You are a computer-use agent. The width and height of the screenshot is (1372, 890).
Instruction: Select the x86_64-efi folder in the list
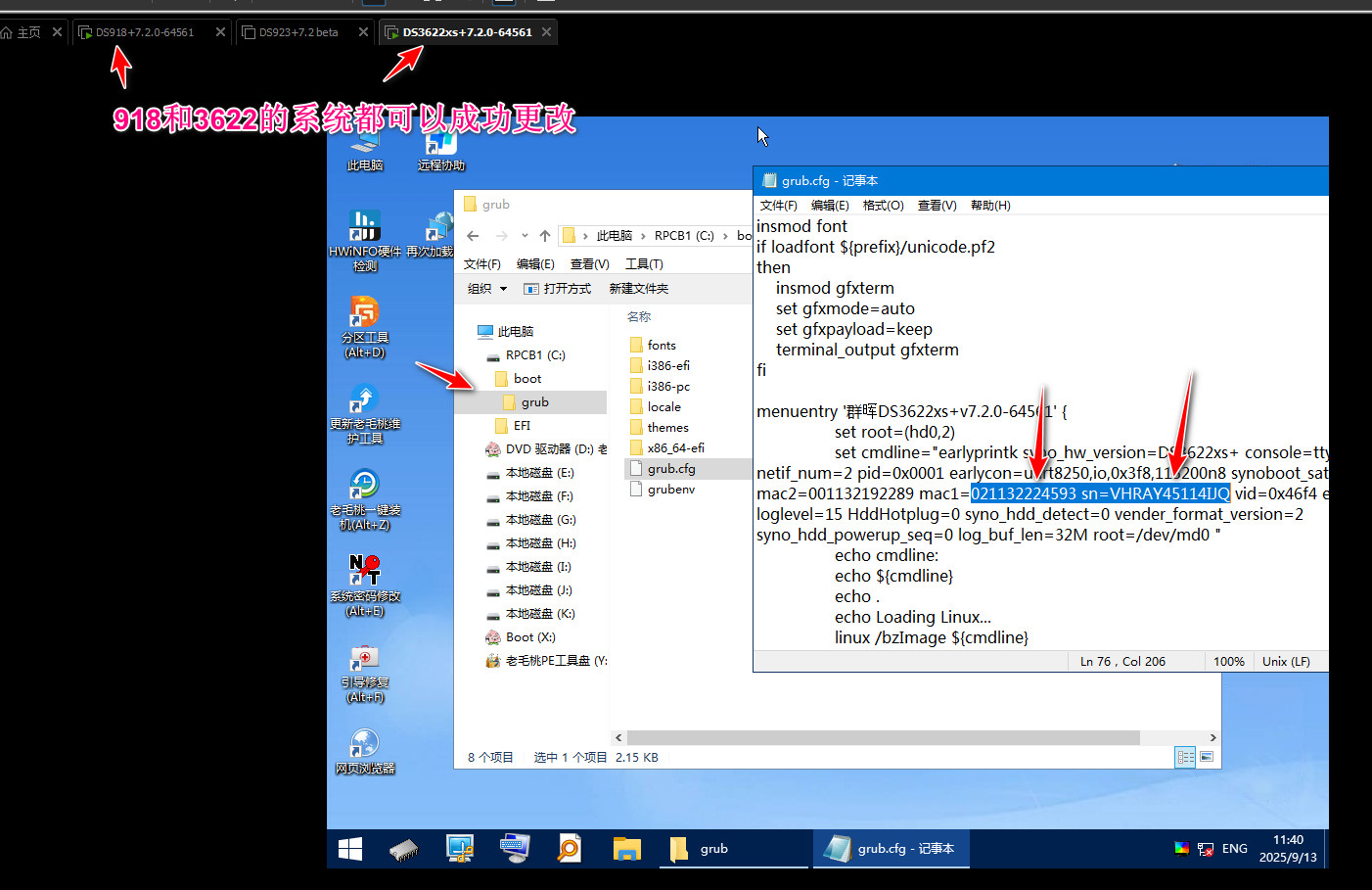tap(666, 448)
